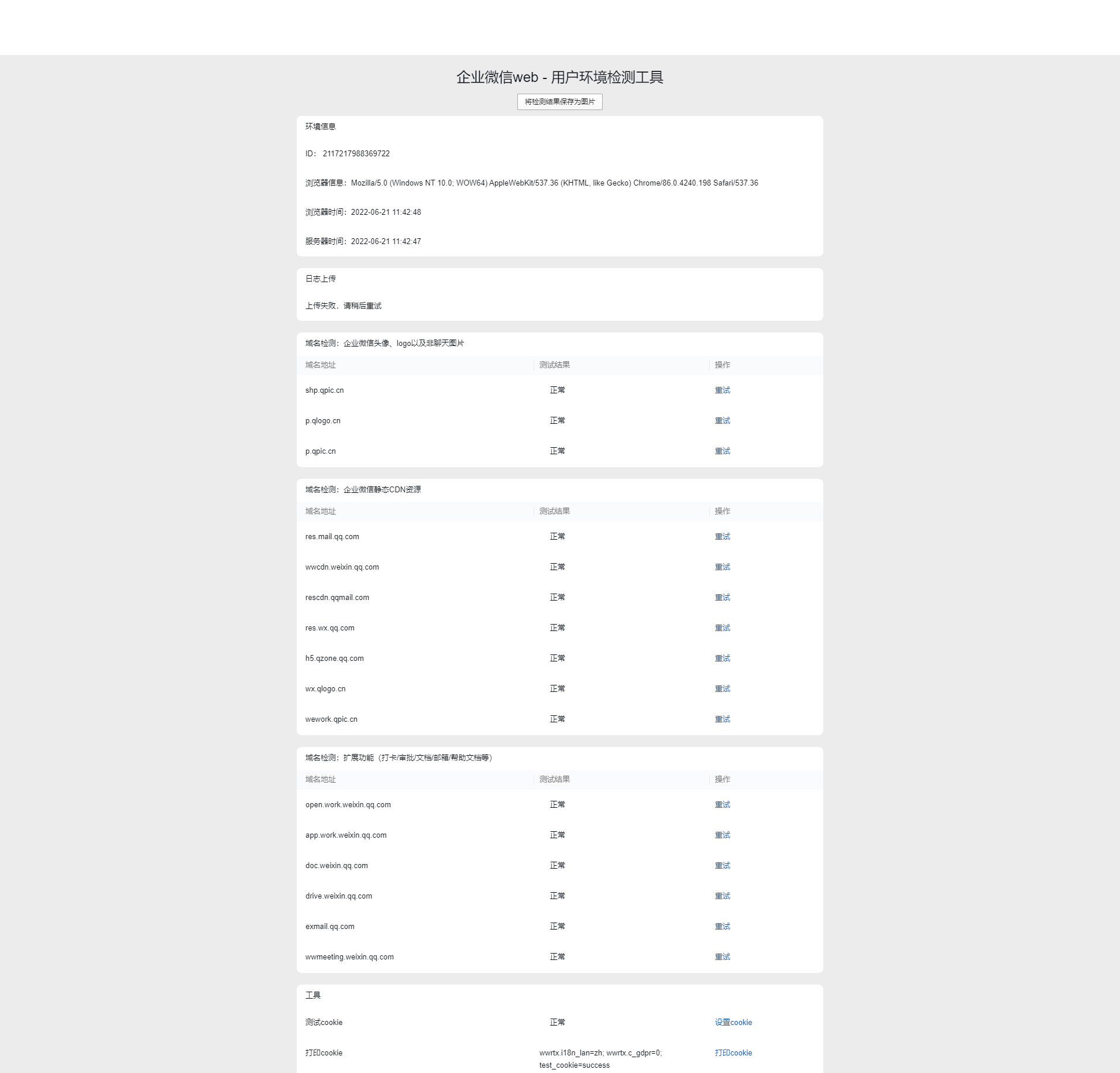
Task: Click the 设置cookie link
Action: 733,1023
